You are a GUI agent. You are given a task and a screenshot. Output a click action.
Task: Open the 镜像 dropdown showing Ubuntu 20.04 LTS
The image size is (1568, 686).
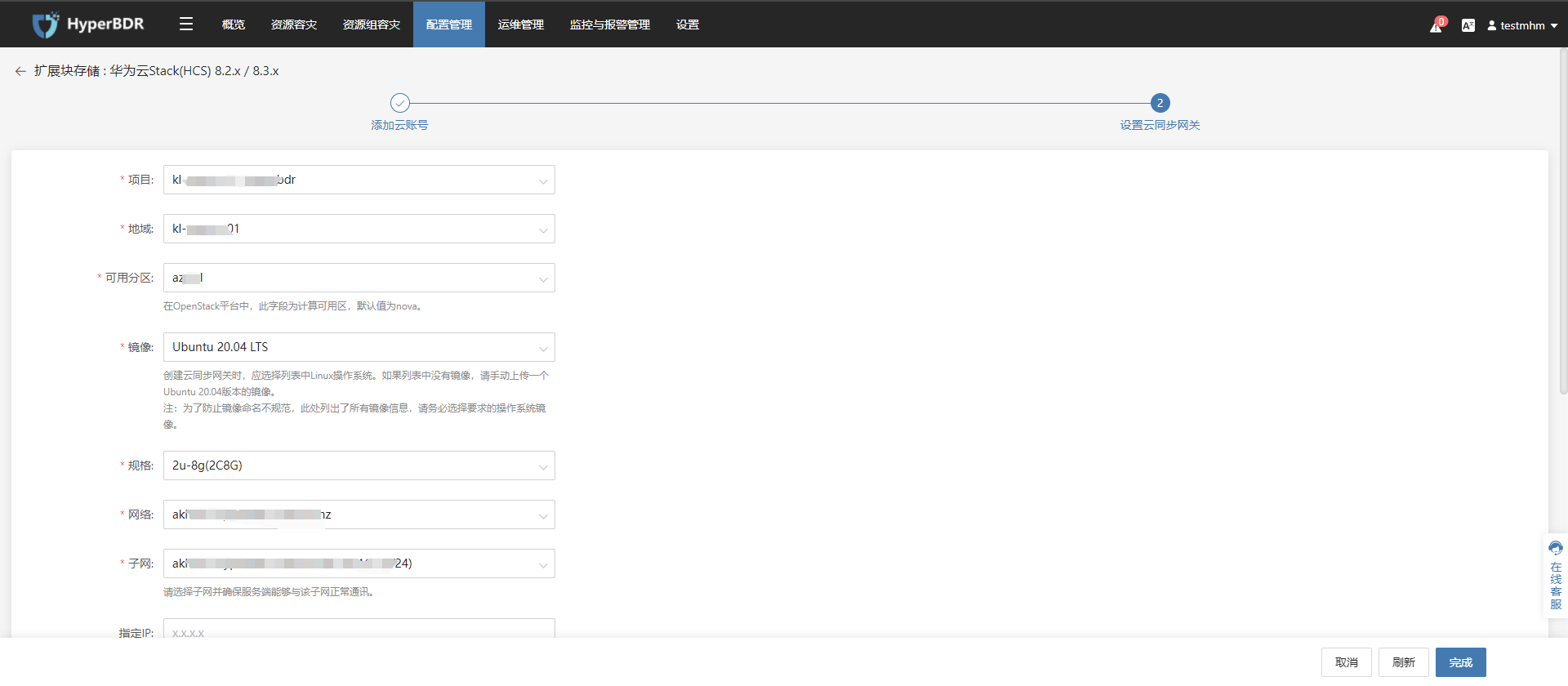pos(359,347)
